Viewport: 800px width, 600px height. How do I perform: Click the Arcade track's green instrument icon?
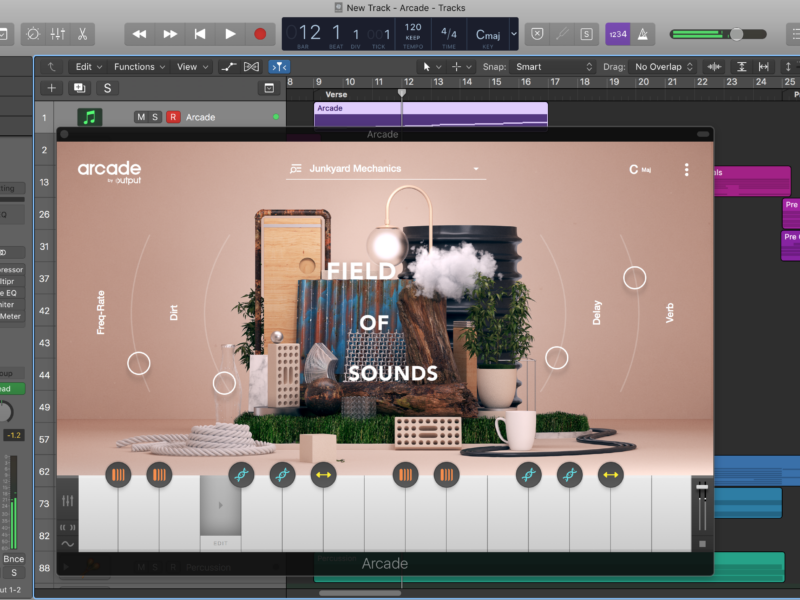coord(90,117)
